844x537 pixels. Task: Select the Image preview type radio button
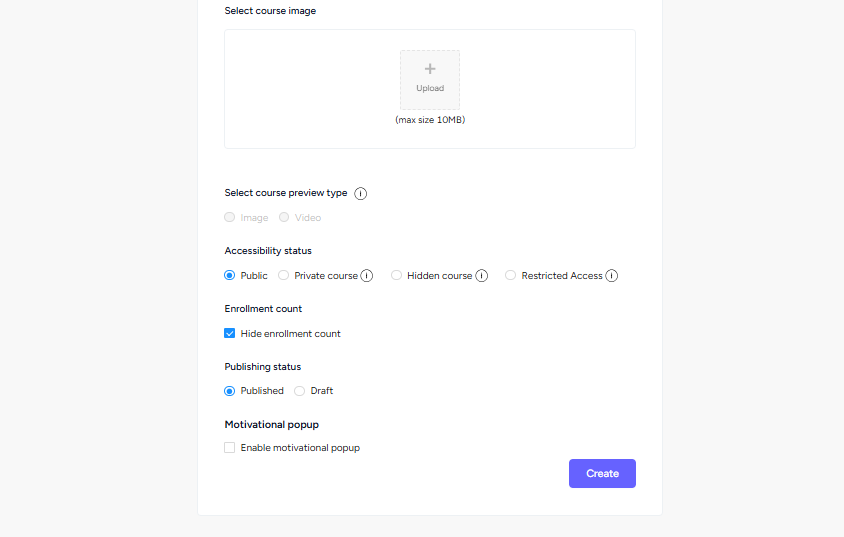(x=230, y=217)
